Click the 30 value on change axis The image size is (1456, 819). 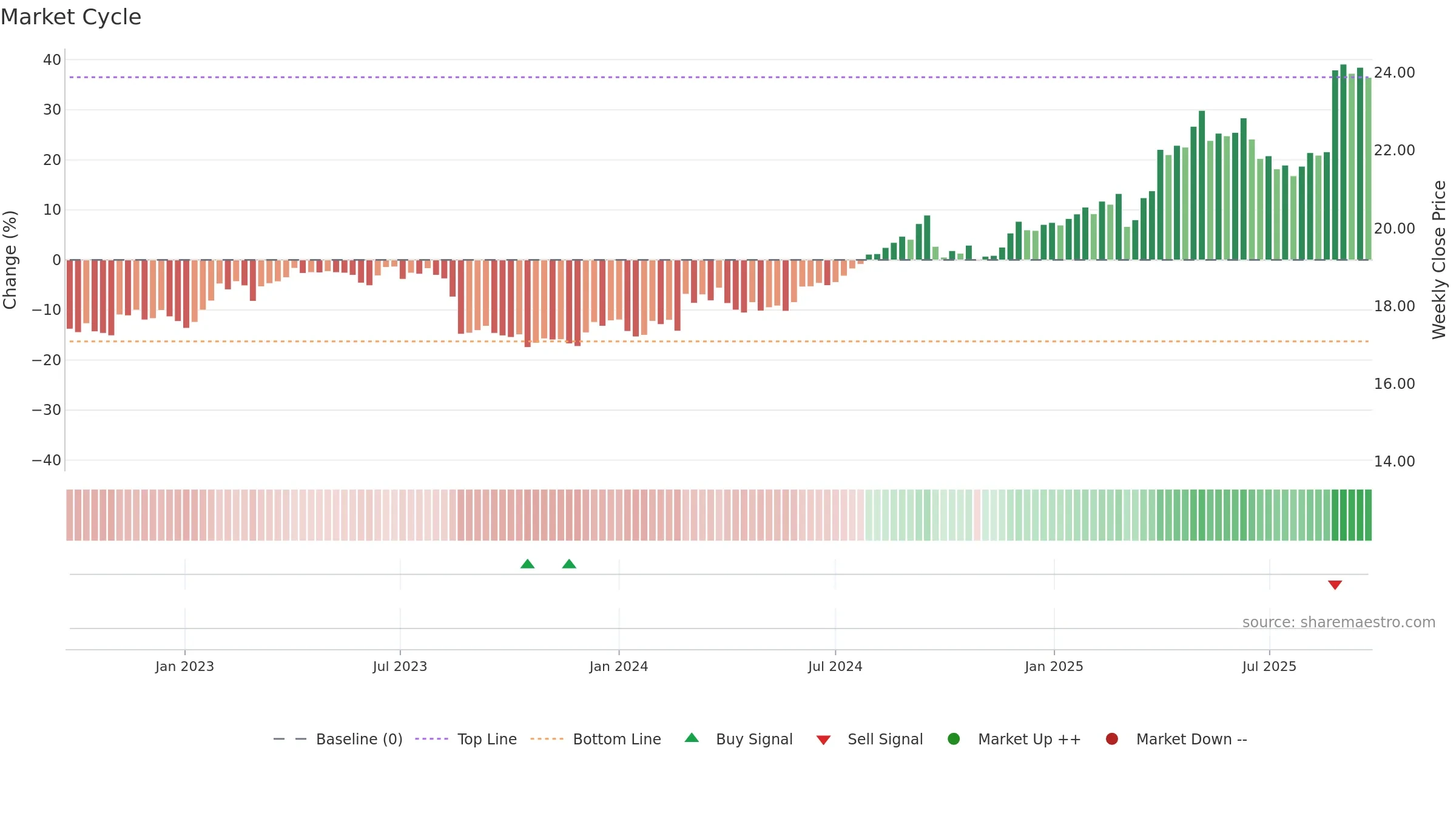[52, 110]
